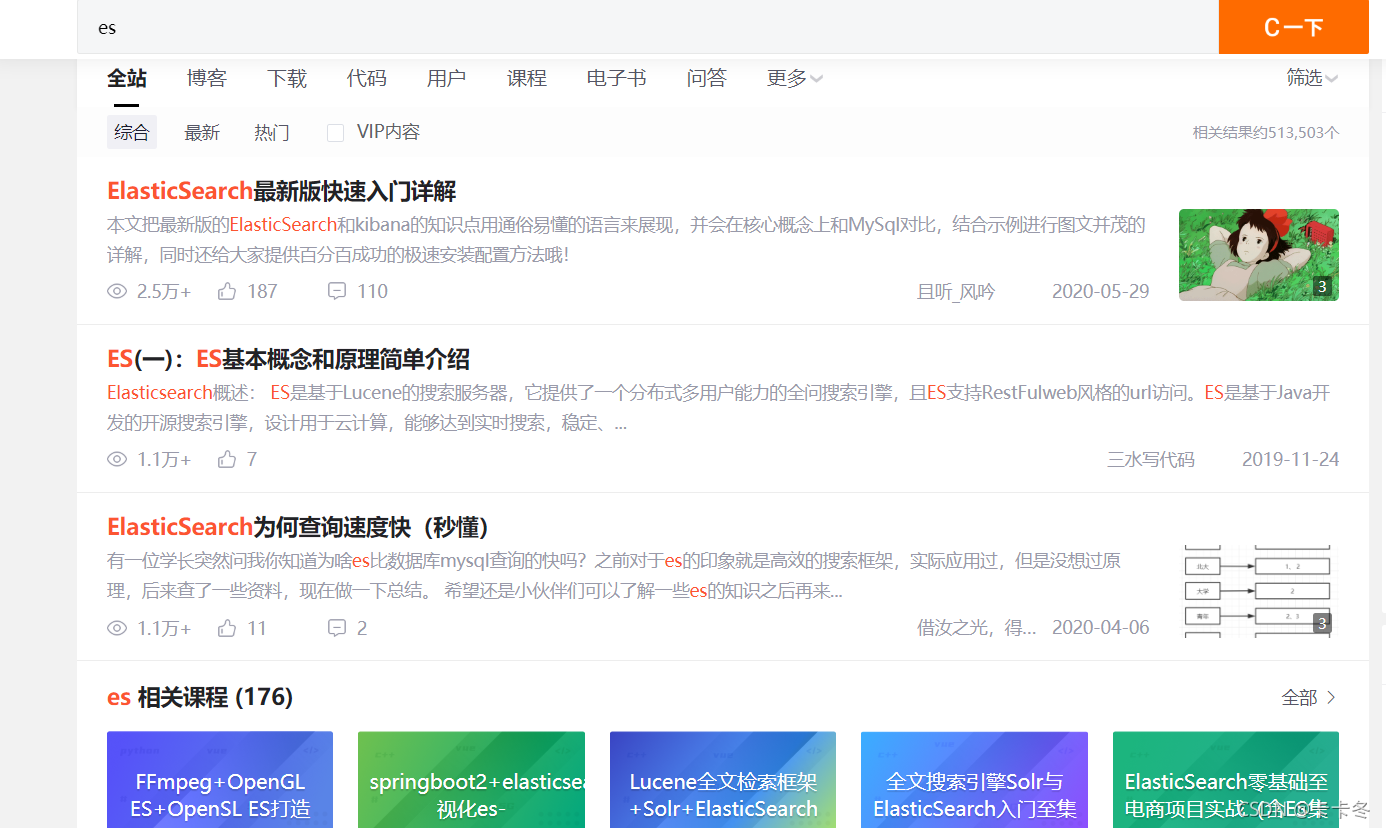Screen dimensions: 1386x828
Task: Open article ElasticSearch为何查询速度快（秒懂）
Action: pyautogui.click(x=297, y=527)
